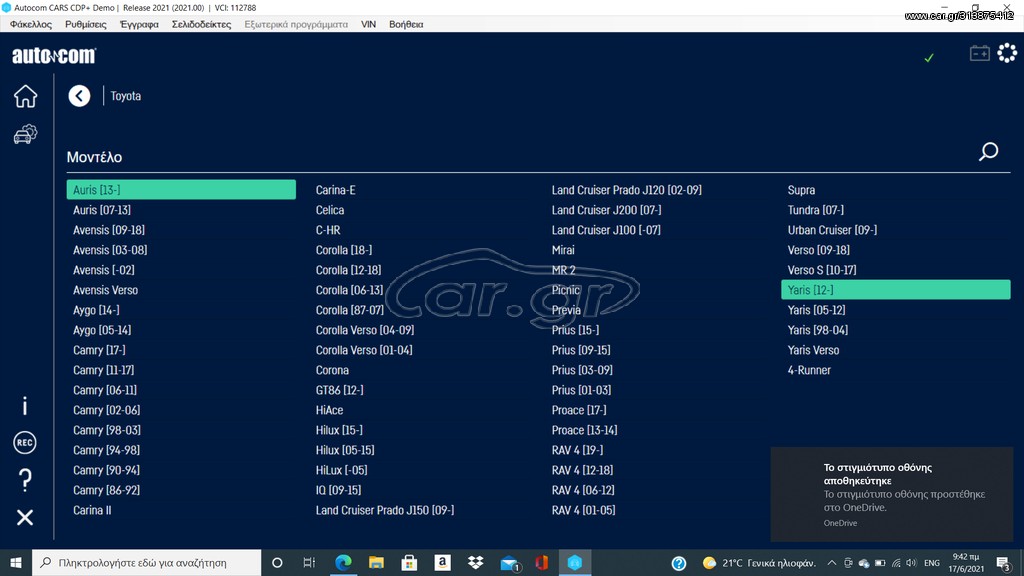
Task: Open the Βοήθεια menu
Action: tap(406, 24)
